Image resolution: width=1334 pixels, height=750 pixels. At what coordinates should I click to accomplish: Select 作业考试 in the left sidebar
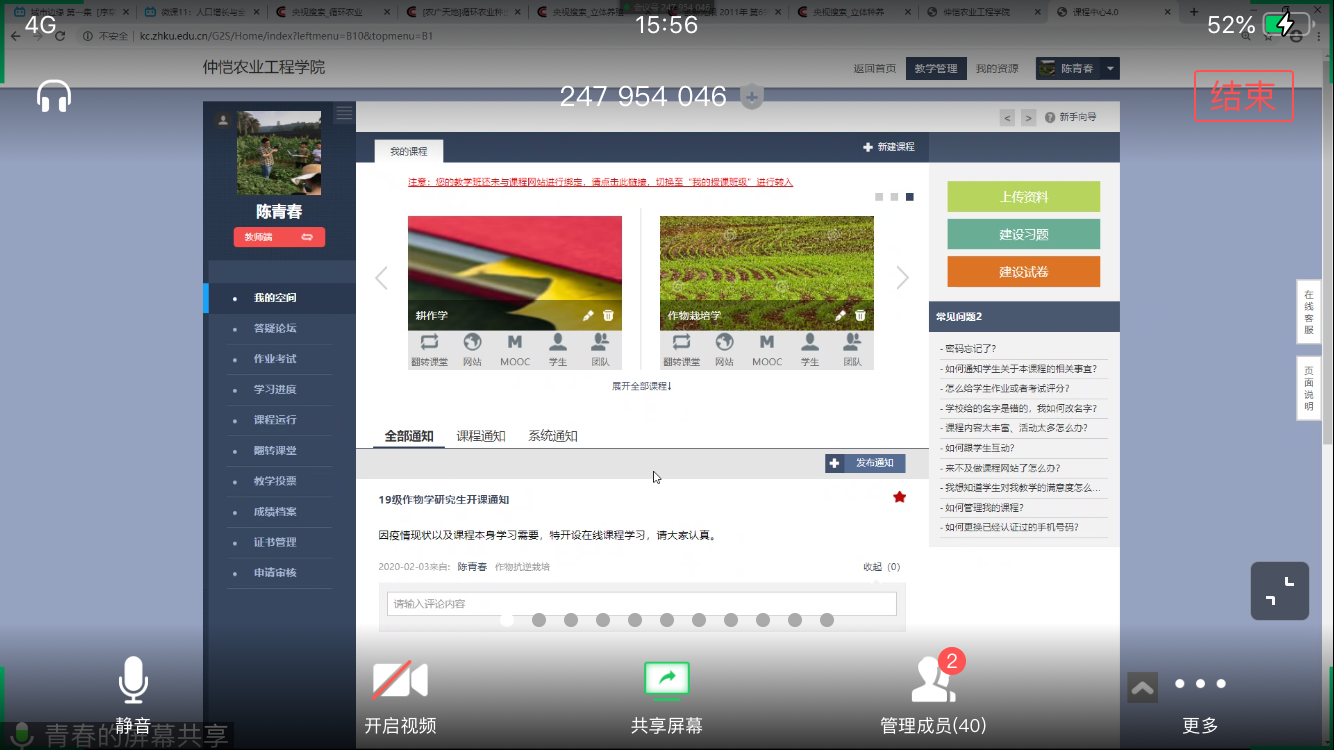[x=275, y=359]
